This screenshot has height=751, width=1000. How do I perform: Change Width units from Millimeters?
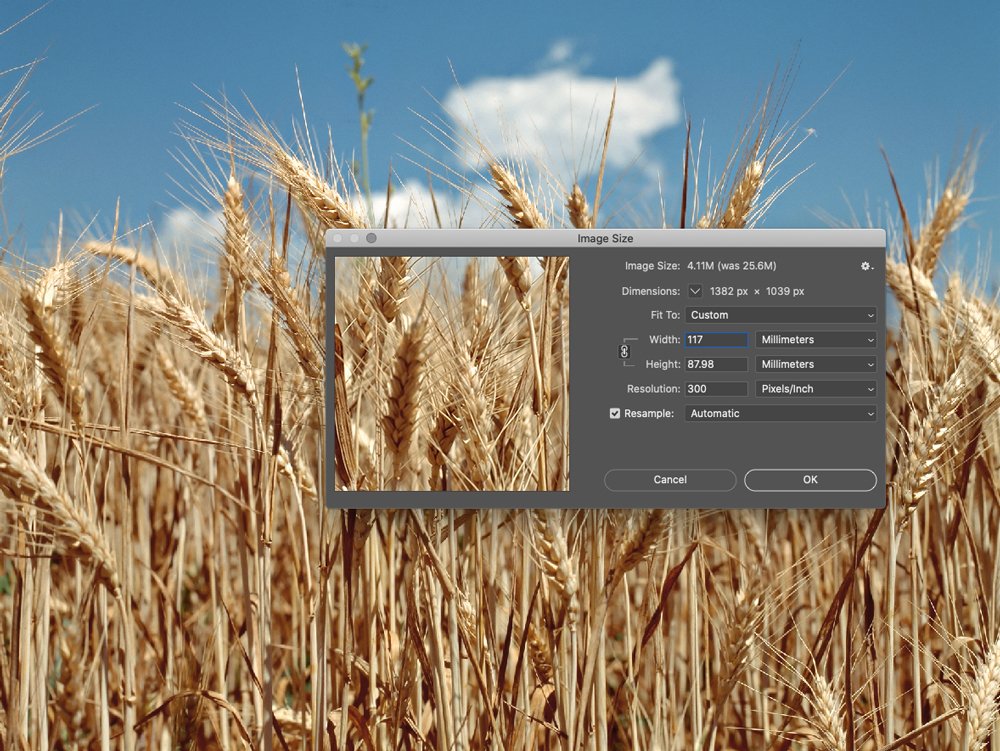click(x=816, y=340)
